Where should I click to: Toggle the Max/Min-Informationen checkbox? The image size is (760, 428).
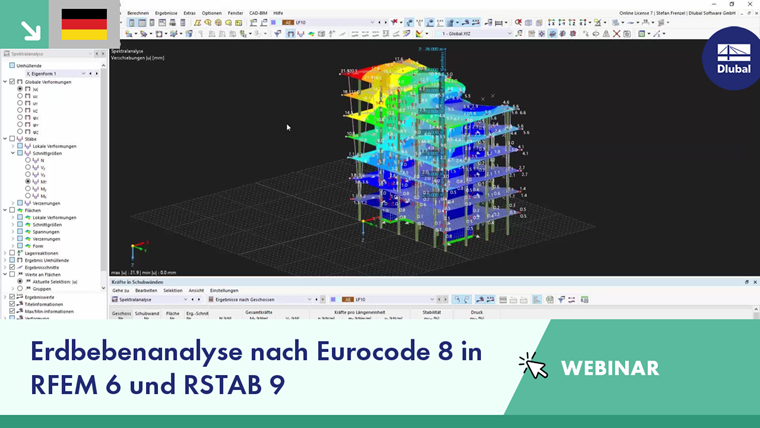[12, 311]
